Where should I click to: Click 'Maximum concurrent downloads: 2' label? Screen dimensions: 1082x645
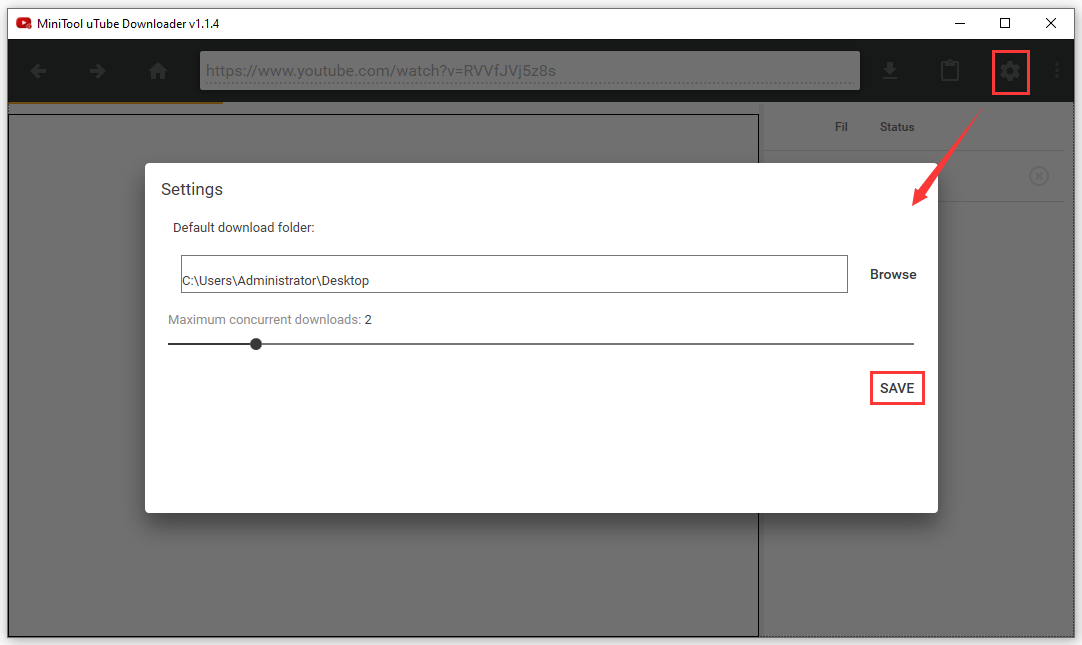pos(270,319)
